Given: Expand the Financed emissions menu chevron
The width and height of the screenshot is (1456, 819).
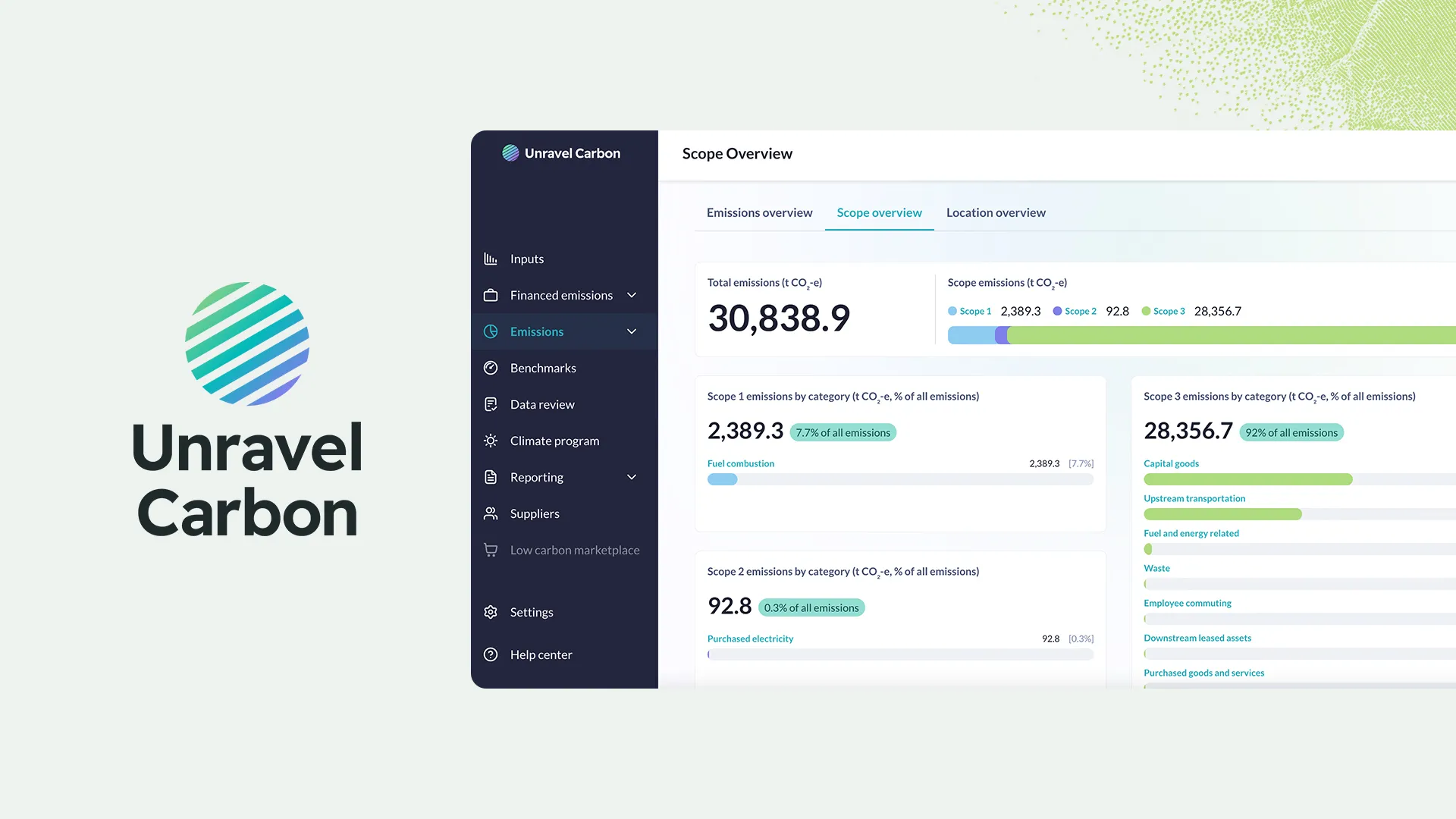Looking at the screenshot, I should (x=632, y=295).
